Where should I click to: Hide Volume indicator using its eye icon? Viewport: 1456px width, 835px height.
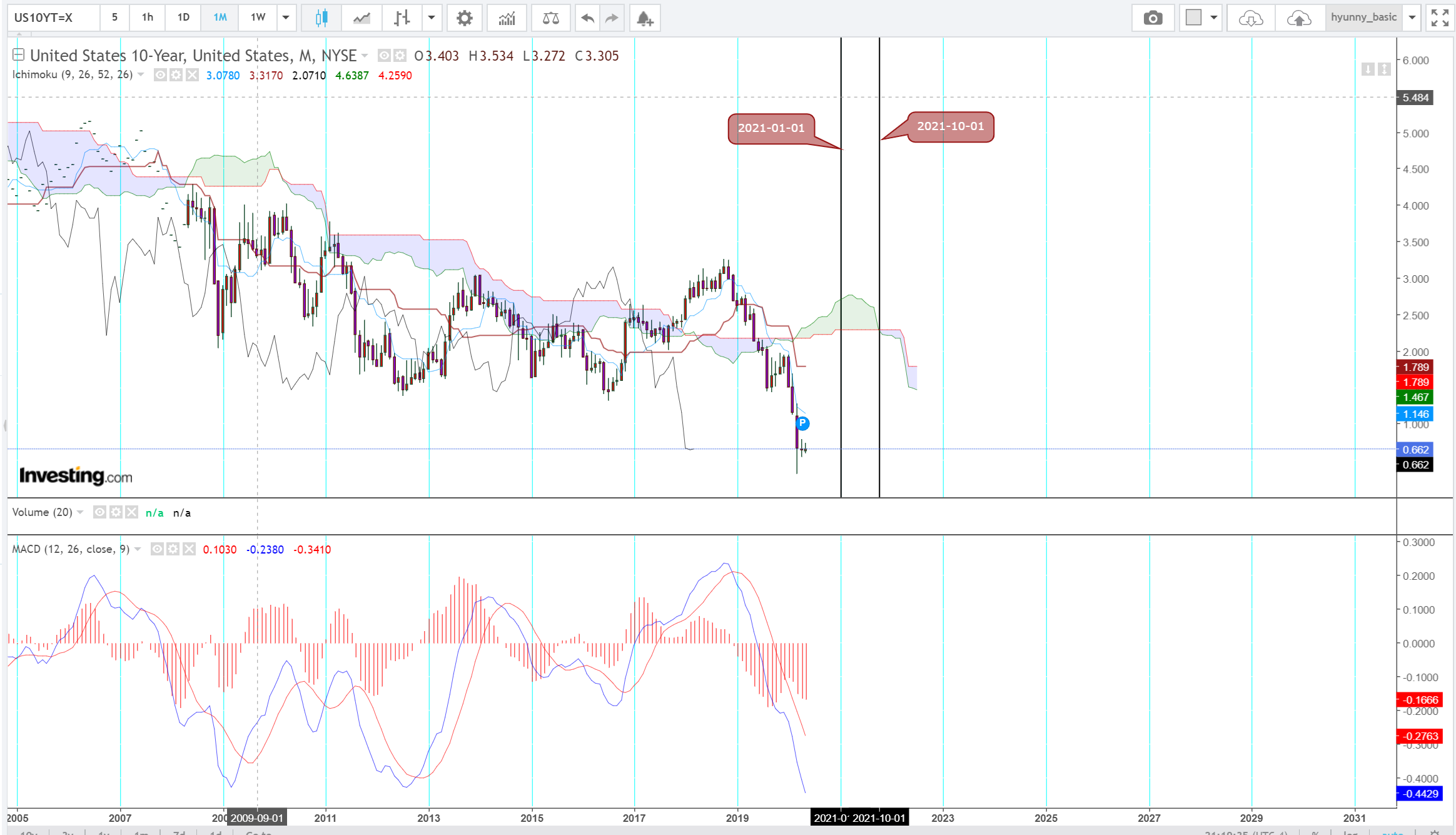point(99,512)
